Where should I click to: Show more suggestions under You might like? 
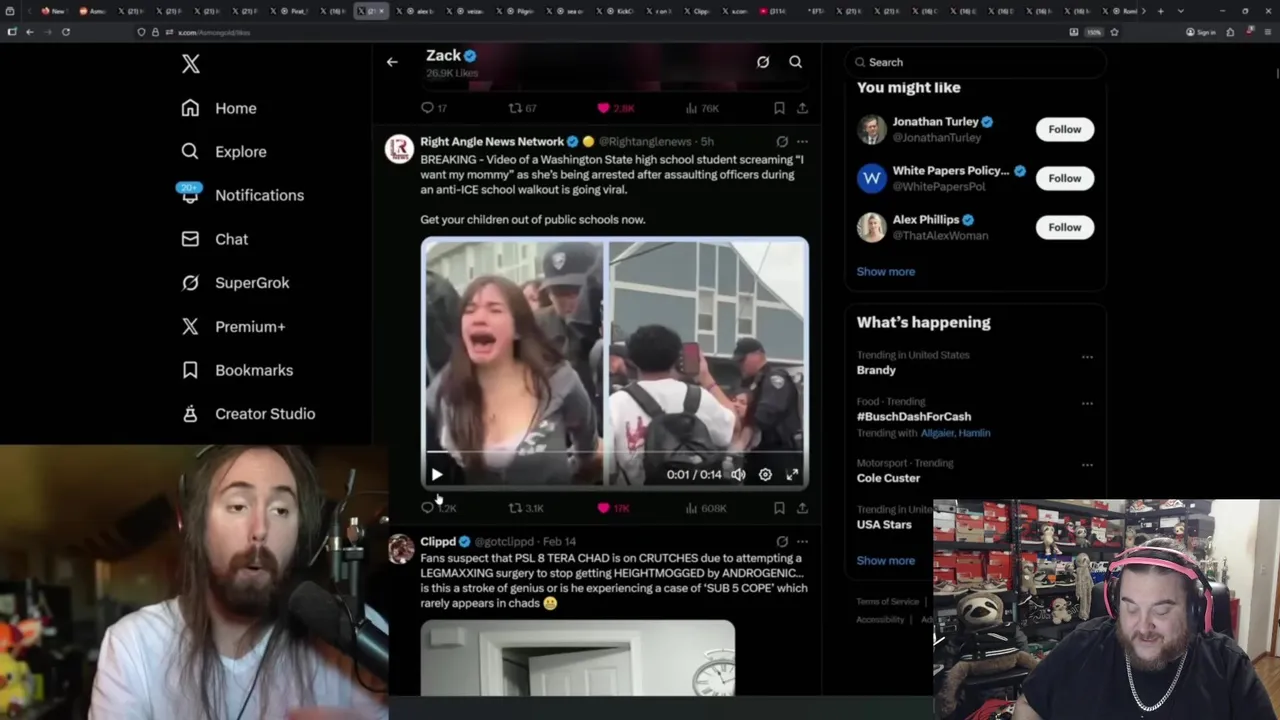coord(886,271)
